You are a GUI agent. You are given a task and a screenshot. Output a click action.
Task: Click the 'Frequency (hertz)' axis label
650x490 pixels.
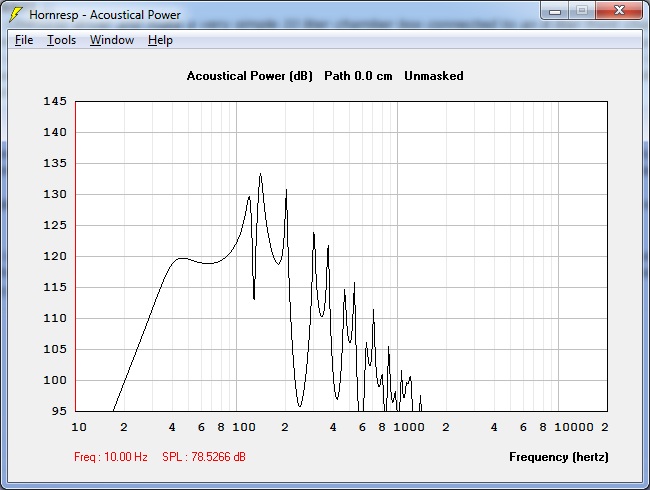559,457
